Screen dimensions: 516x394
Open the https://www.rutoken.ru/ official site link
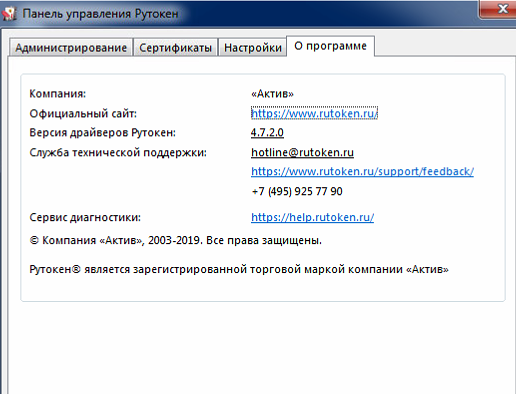pos(314,113)
